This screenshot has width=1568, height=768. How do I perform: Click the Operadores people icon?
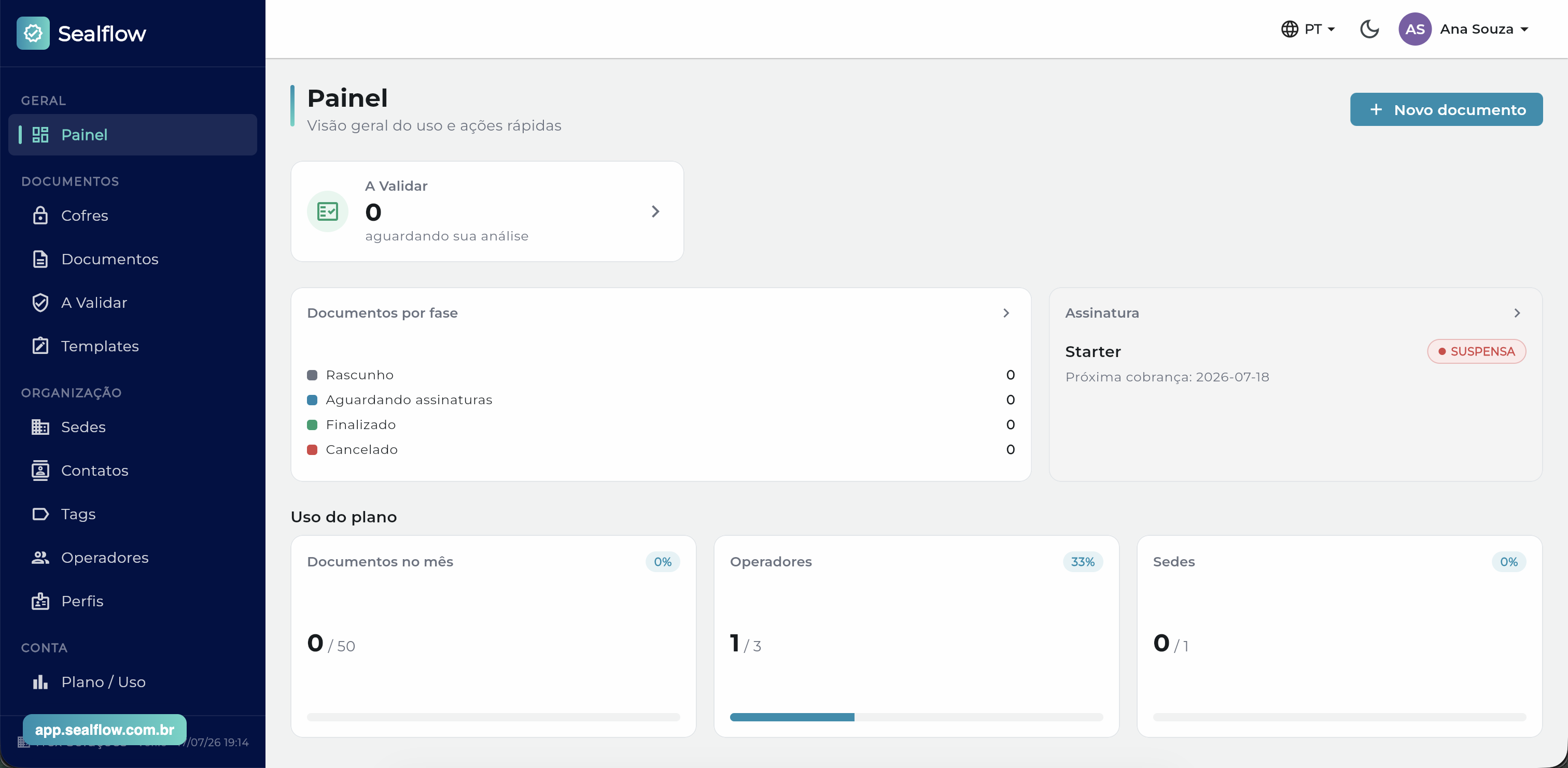(40, 558)
